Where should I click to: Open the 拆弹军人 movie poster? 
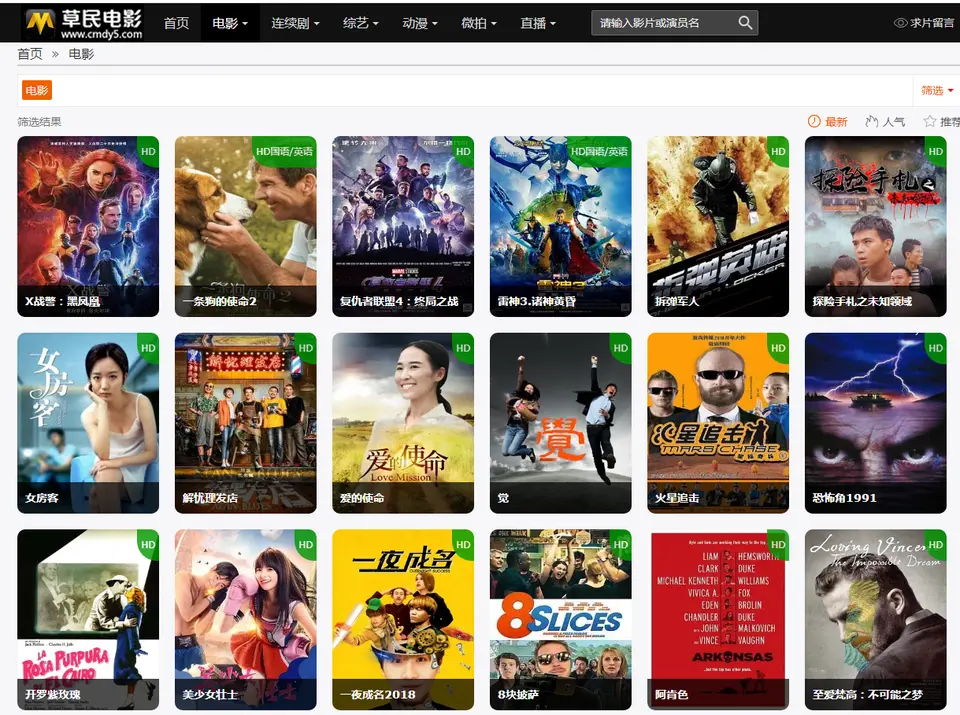pyautogui.click(x=718, y=226)
